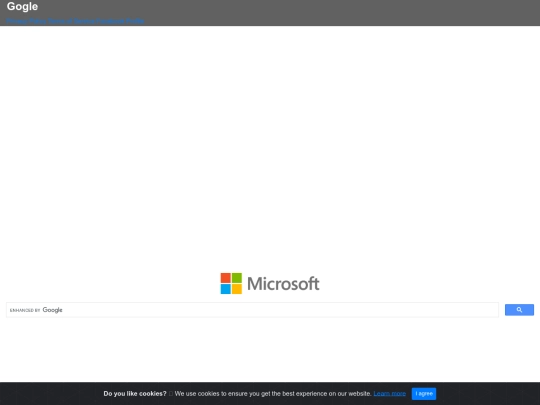The width and height of the screenshot is (540, 405).
Task: Click the Microsoft logo image
Action: point(270,283)
